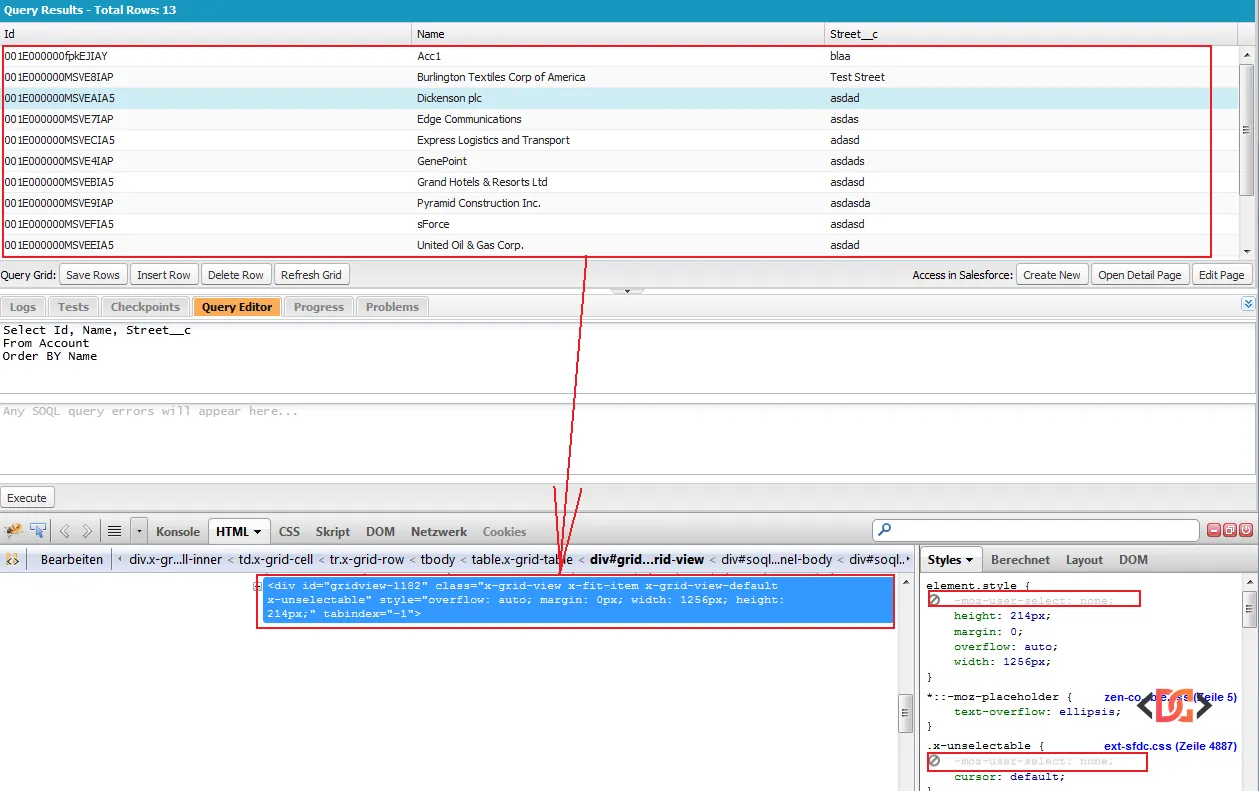1259x791 pixels.
Task: Click the back arrow in Firebug toolbar
Action: 65,531
